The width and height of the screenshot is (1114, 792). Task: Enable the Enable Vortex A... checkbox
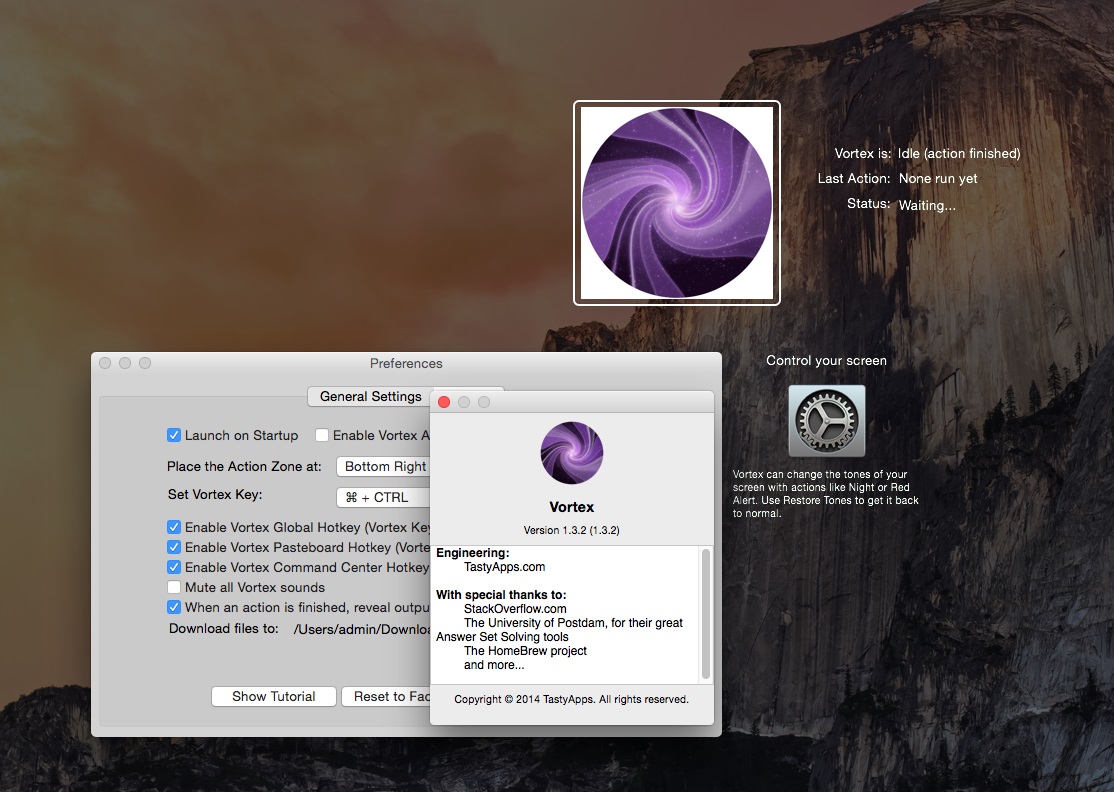pos(322,435)
